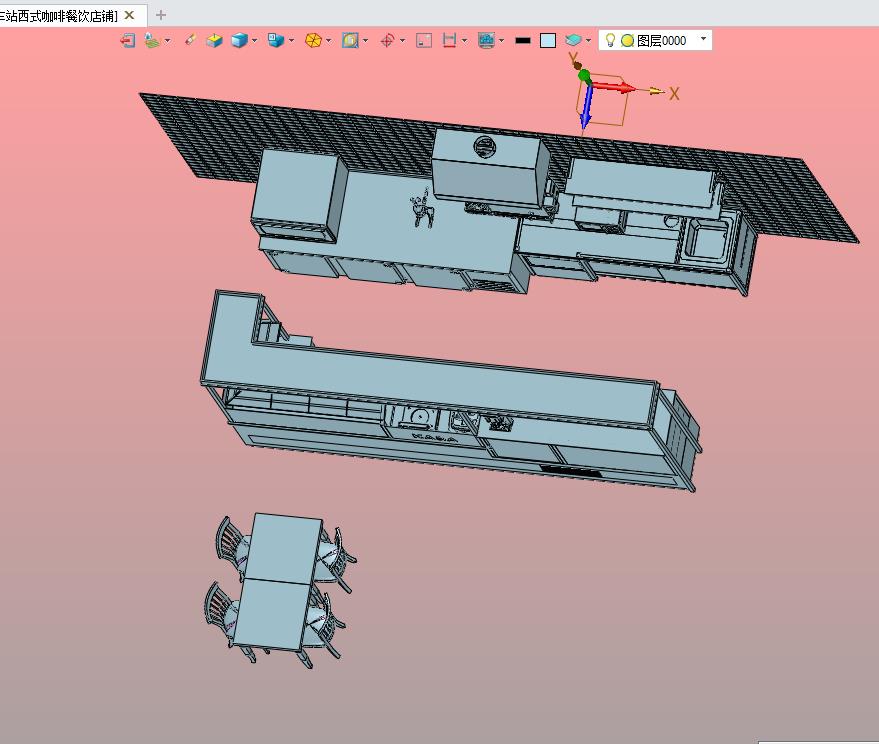Click the framed zoom-window icon
879x744 pixels.
point(350,40)
